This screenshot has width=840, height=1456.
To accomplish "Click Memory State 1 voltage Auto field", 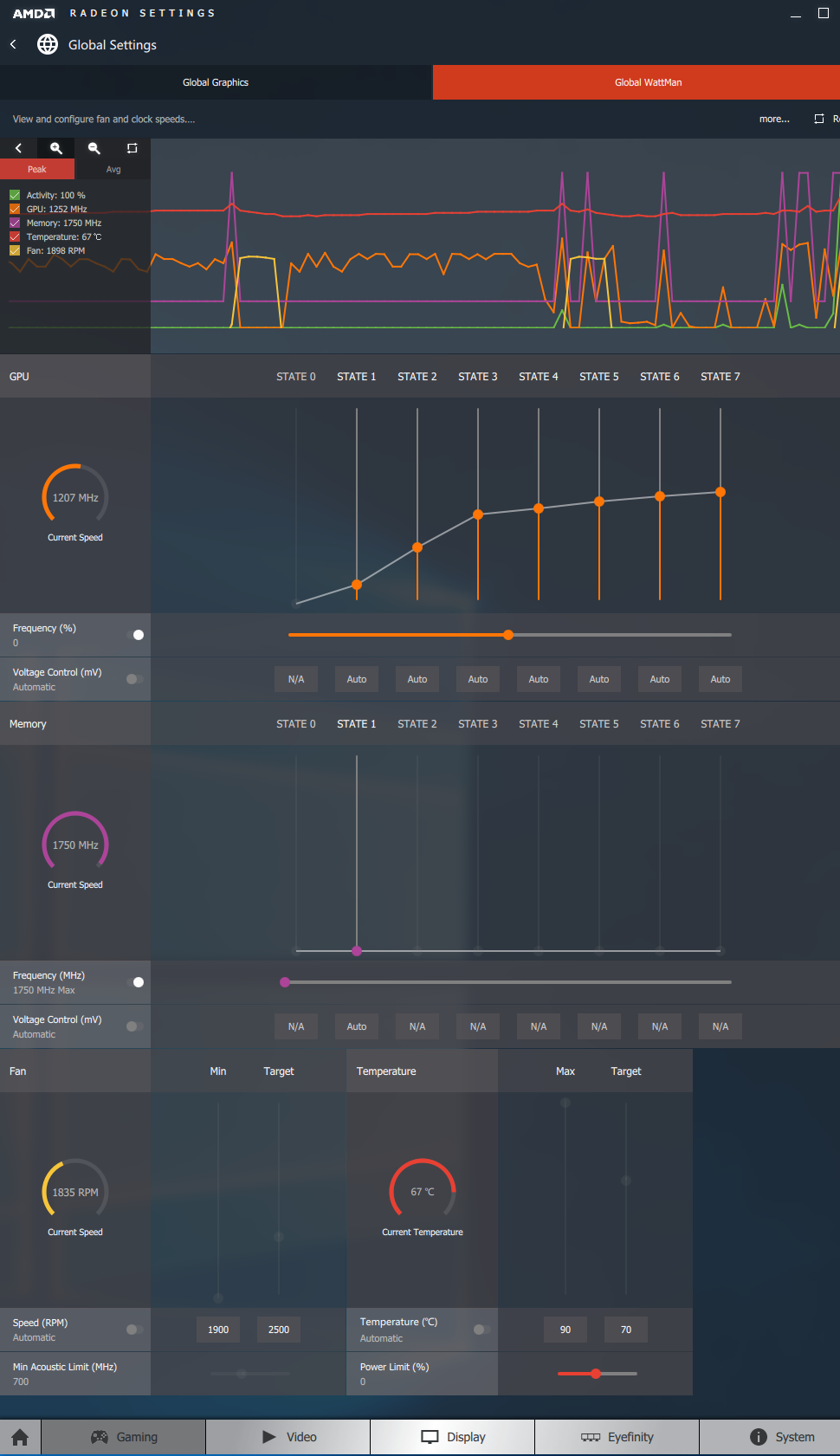I will point(357,1026).
